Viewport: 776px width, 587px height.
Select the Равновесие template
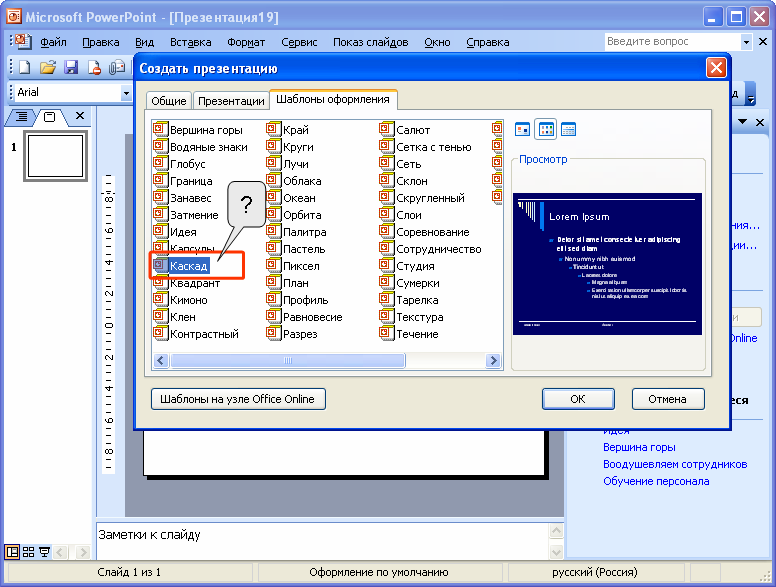tap(312, 317)
